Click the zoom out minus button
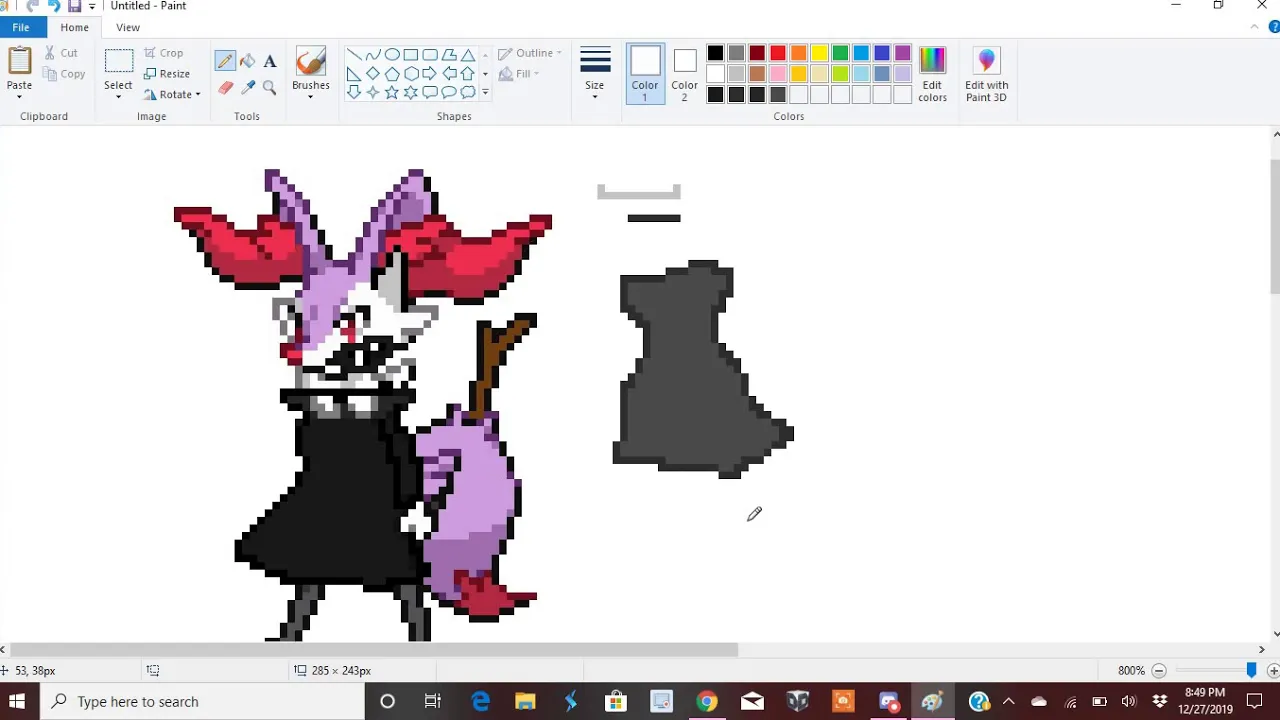This screenshot has height=720, width=1280. 1159,670
